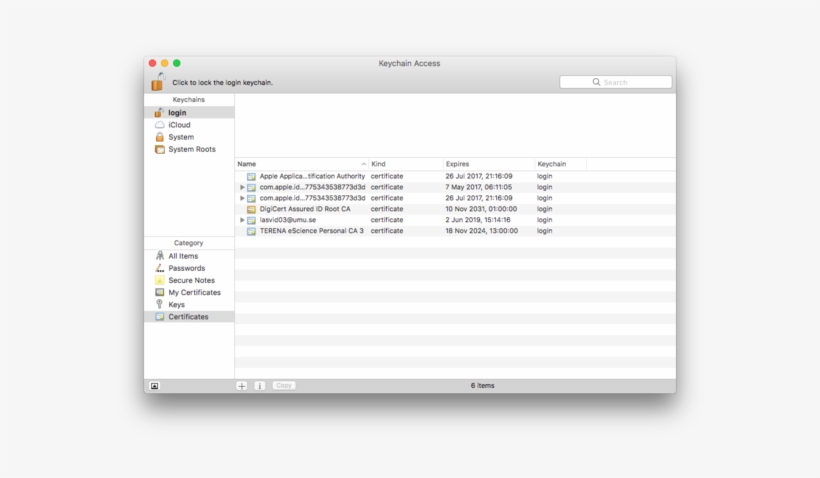Screen dimensions: 820x478
Task: Click expiry date 18 Nov 2024, 13:00:00
Action: pos(482,231)
